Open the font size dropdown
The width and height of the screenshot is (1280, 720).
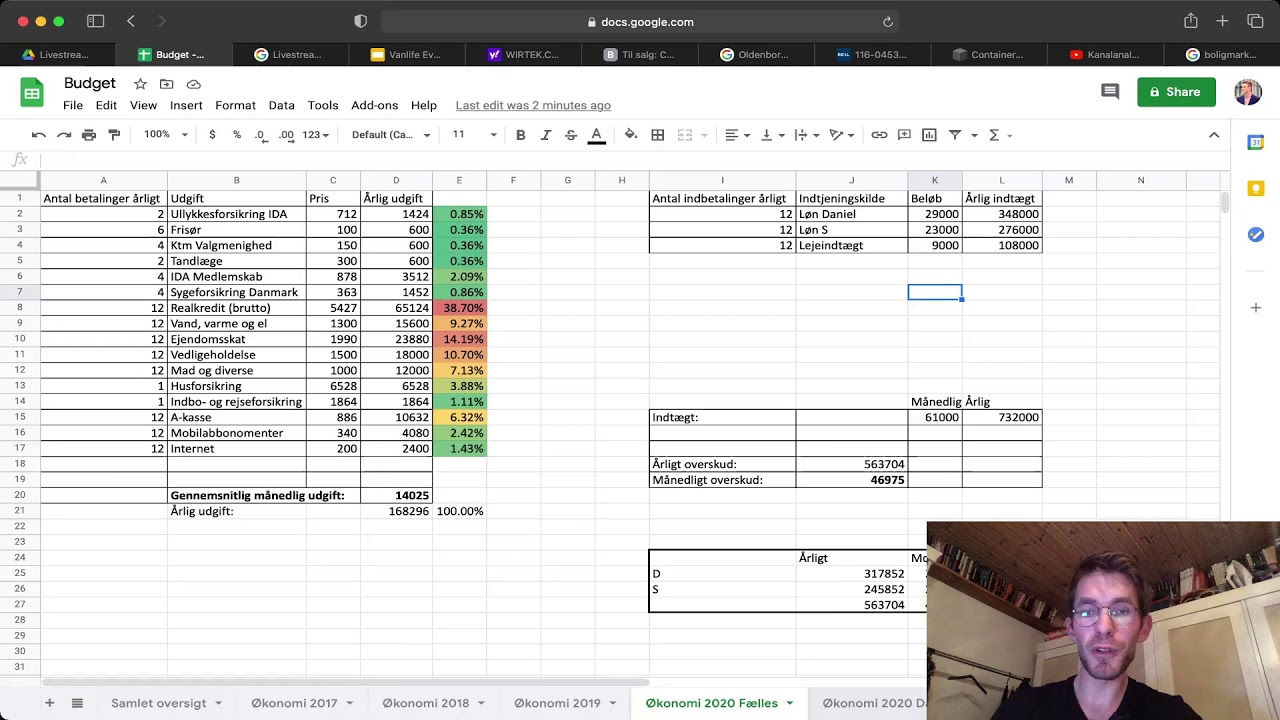(474, 135)
